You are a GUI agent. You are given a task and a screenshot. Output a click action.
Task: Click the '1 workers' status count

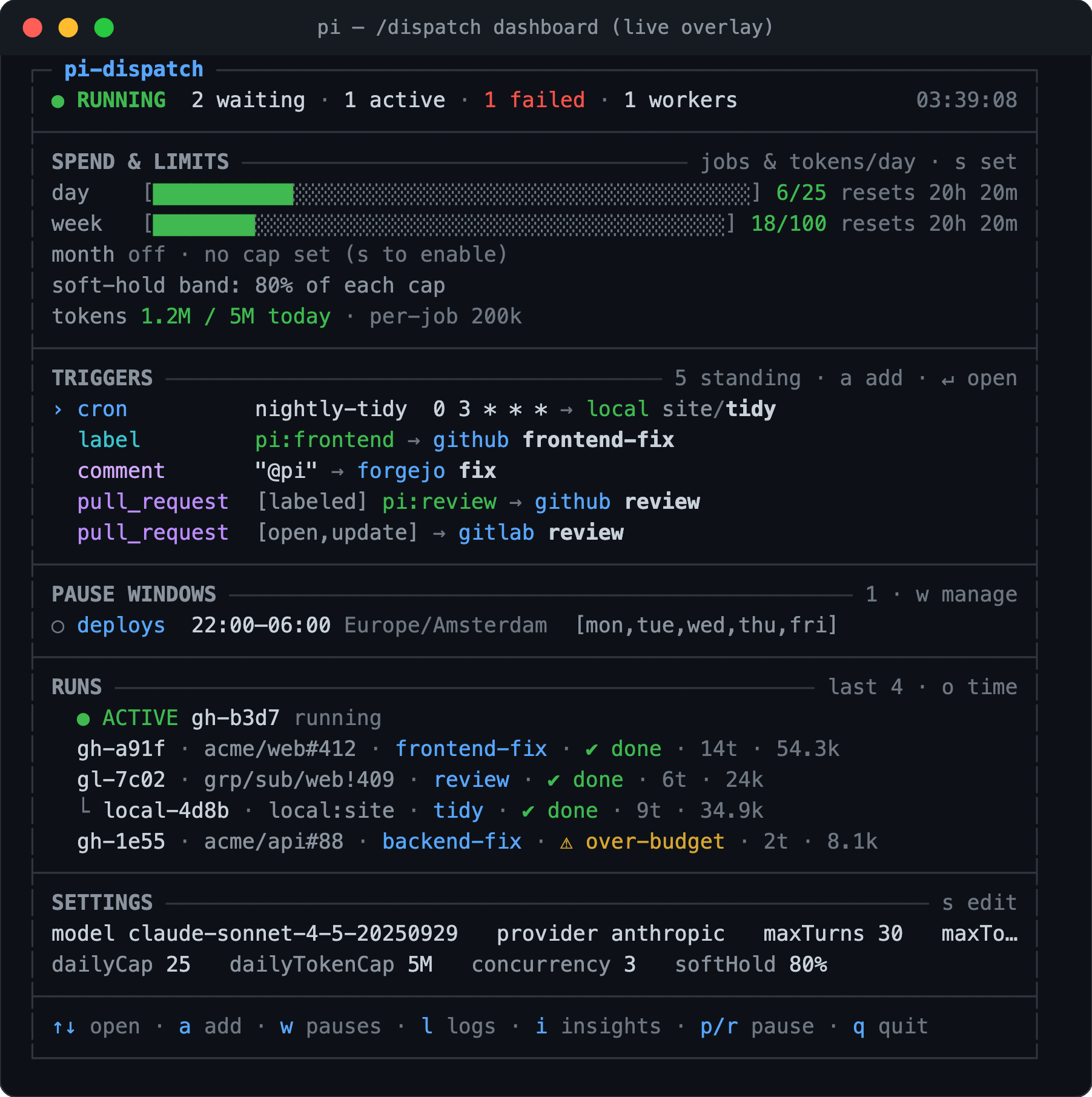pyautogui.click(x=681, y=100)
